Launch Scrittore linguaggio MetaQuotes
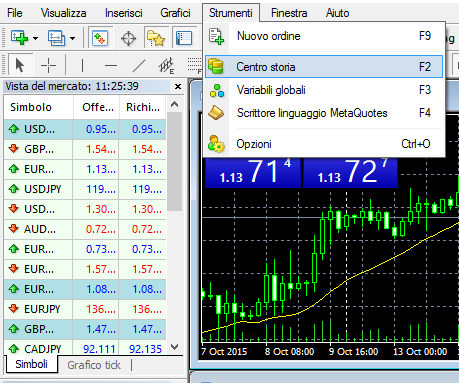 [x=324, y=113]
